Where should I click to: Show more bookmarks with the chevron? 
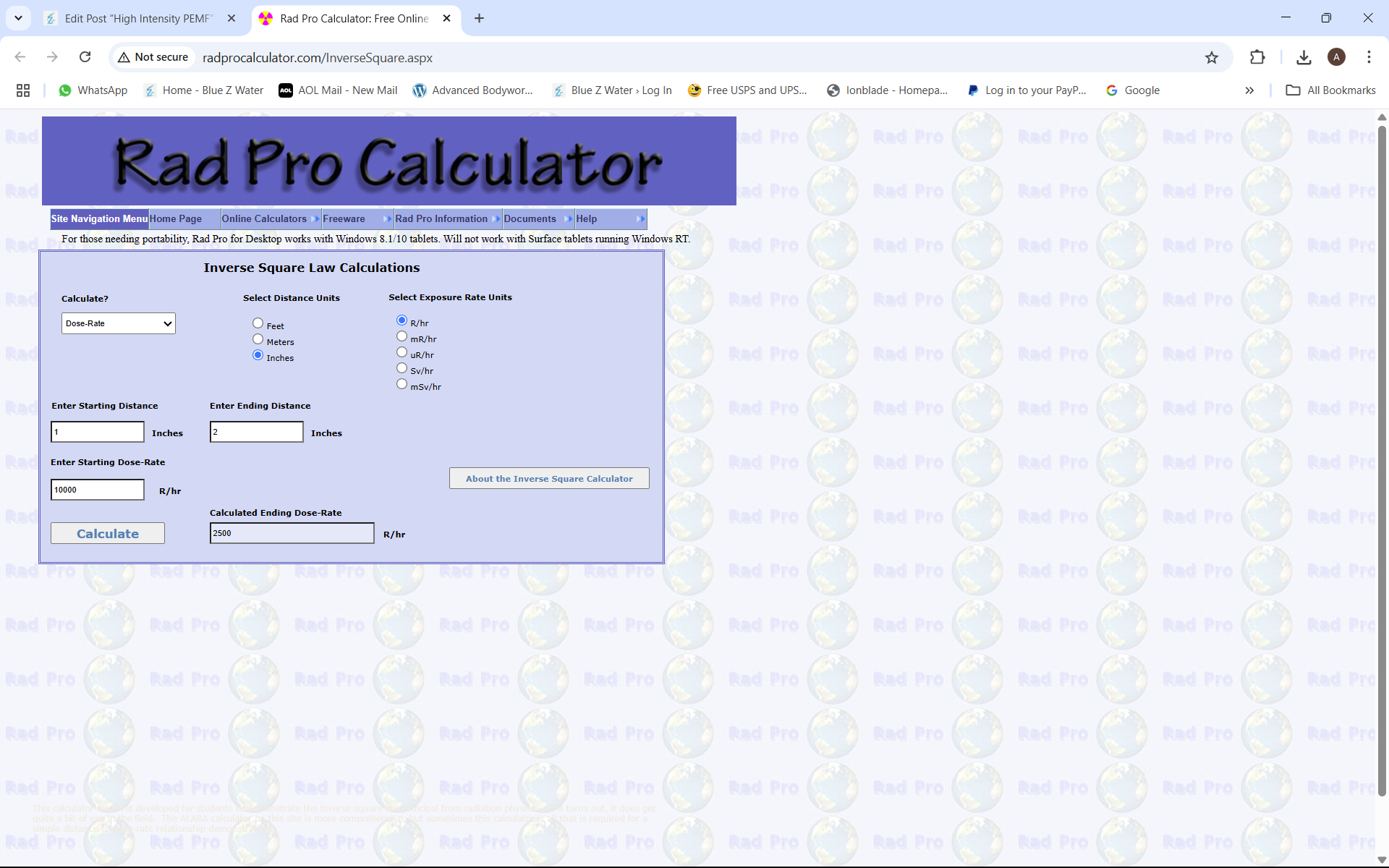coord(1249,90)
